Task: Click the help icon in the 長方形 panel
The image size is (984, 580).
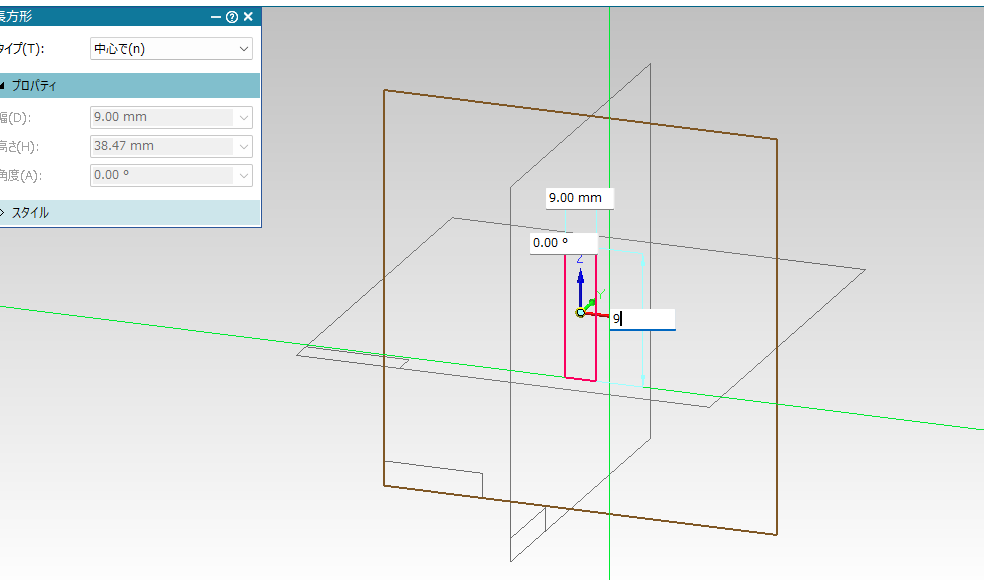Action: click(232, 16)
